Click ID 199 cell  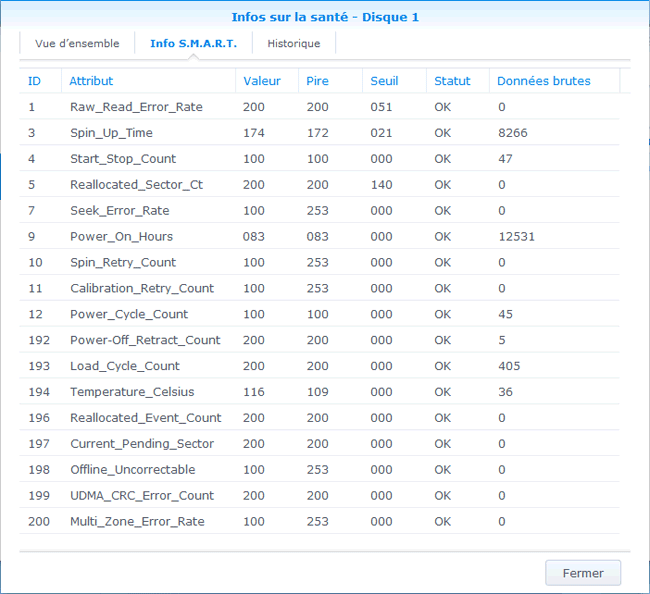[39, 495]
